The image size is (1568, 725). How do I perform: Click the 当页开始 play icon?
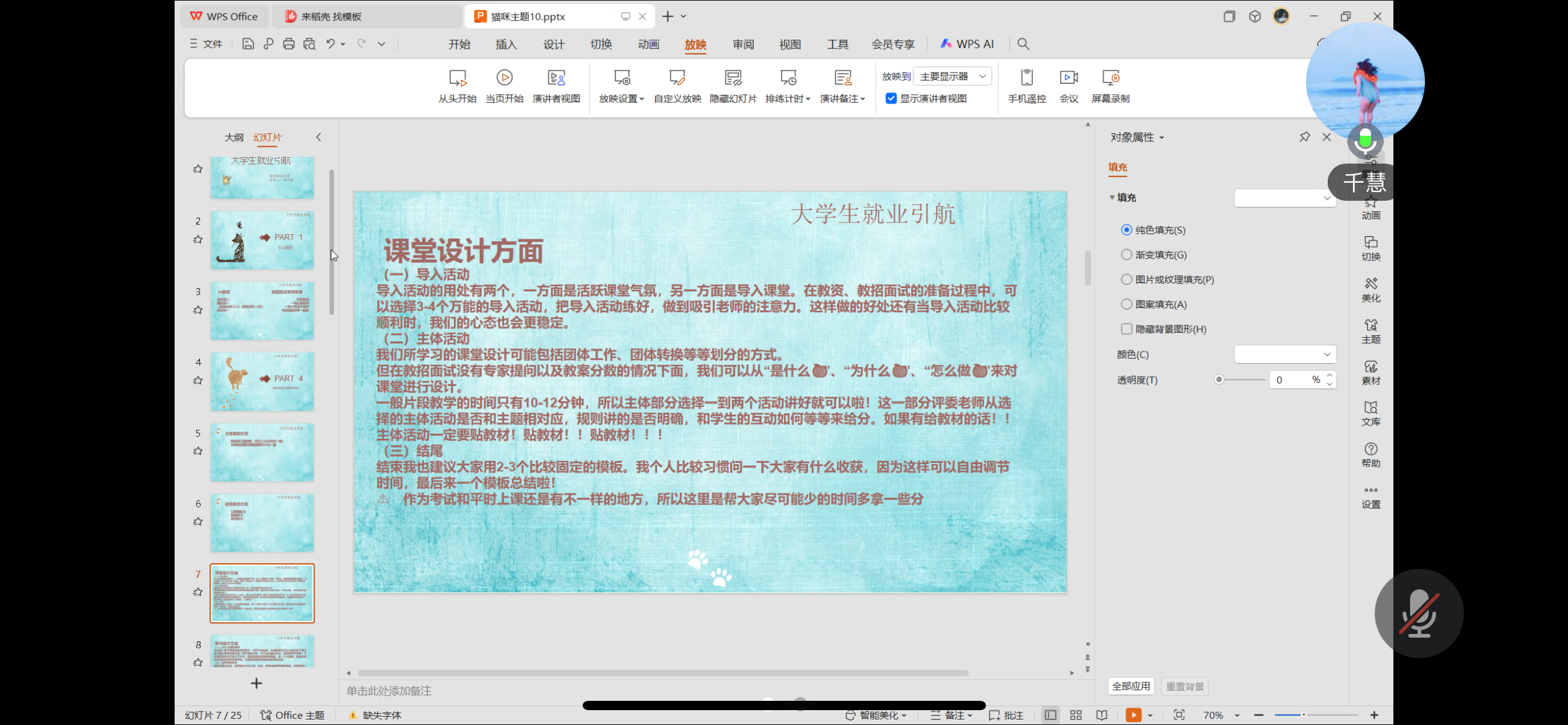point(504,77)
